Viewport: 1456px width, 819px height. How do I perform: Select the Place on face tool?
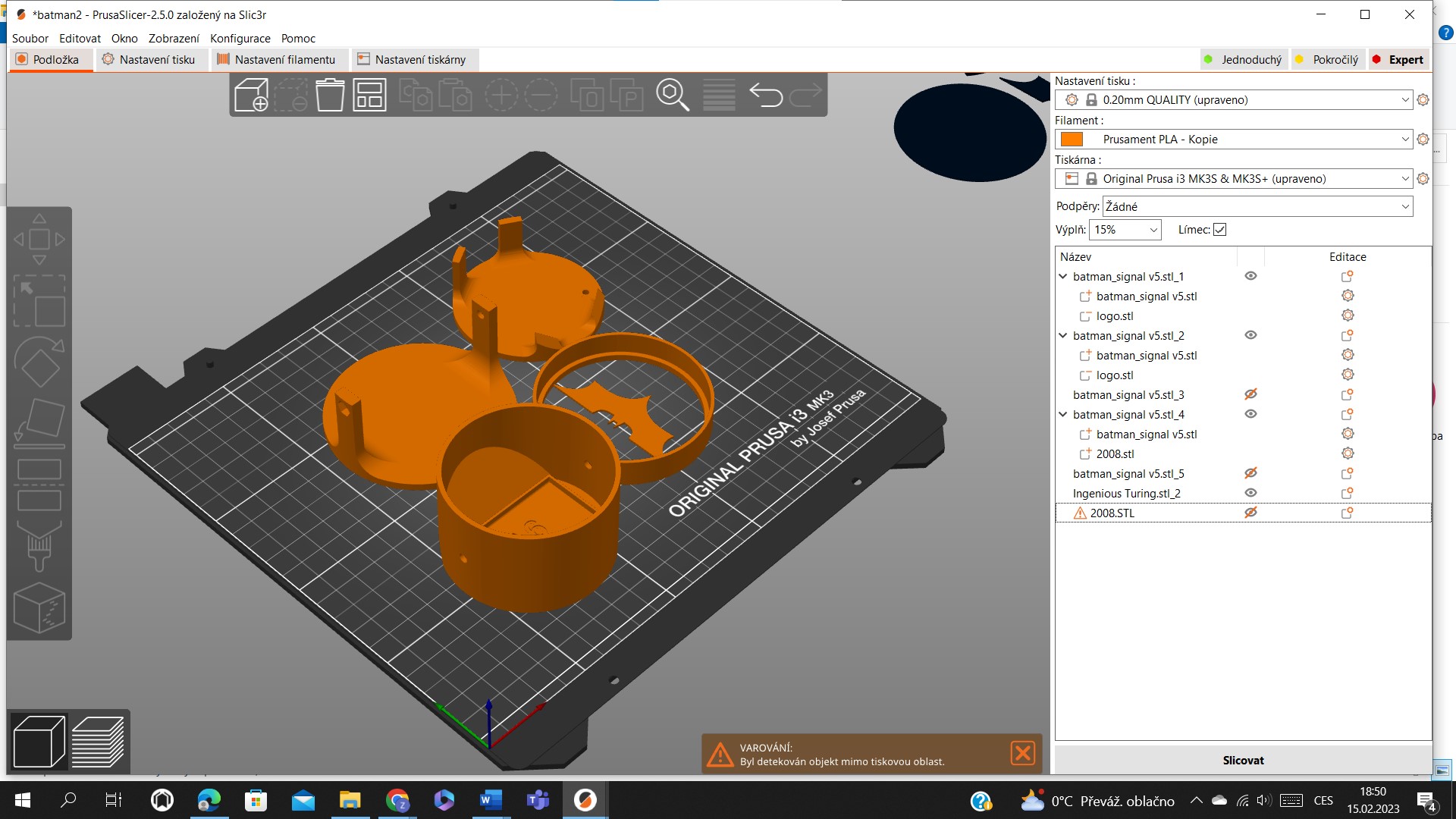click(39, 423)
